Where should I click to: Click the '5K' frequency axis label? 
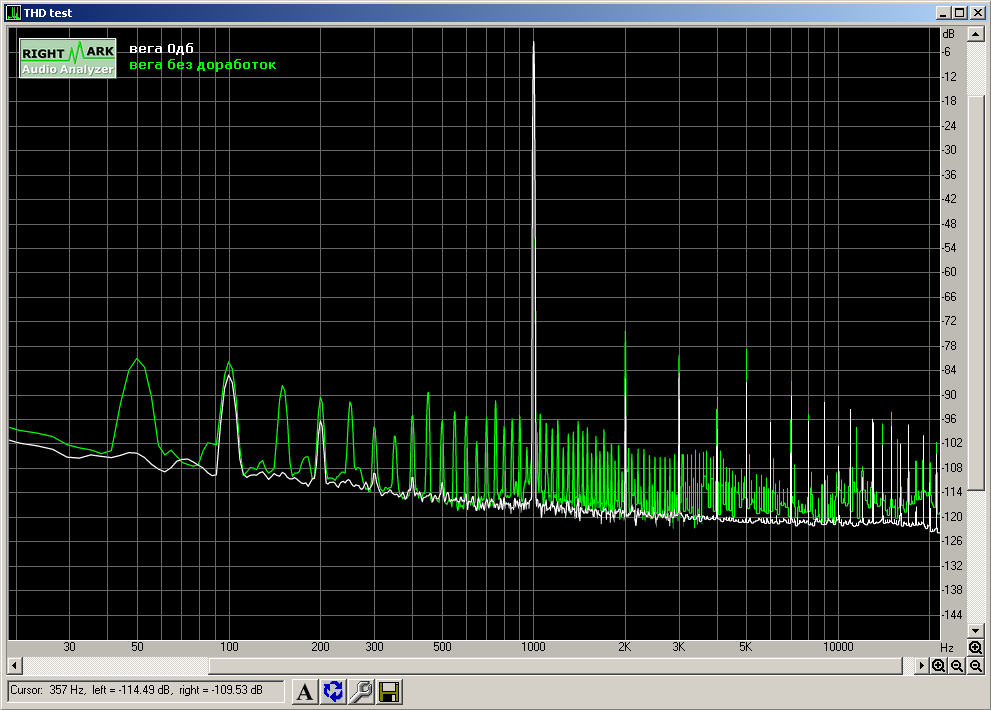click(746, 647)
